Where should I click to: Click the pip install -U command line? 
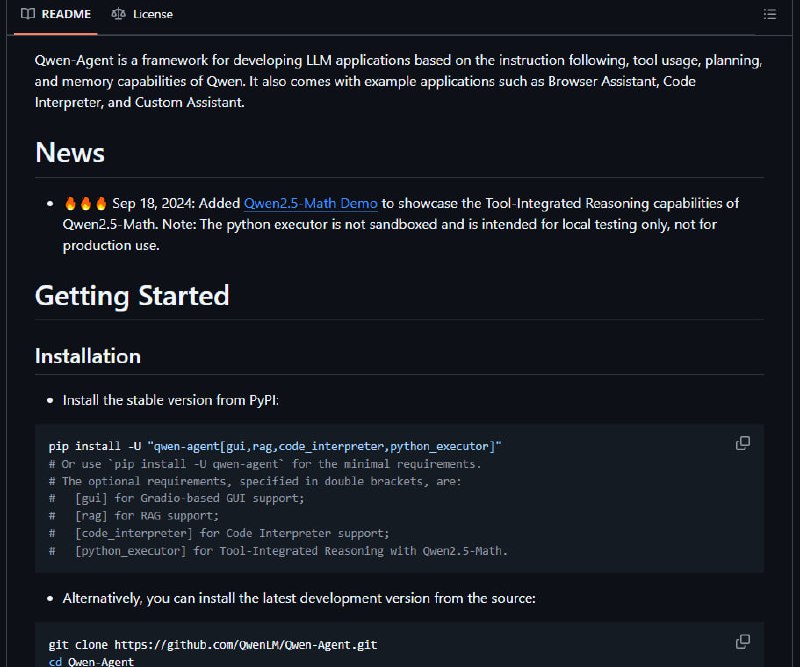pyautogui.click(x=275, y=446)
